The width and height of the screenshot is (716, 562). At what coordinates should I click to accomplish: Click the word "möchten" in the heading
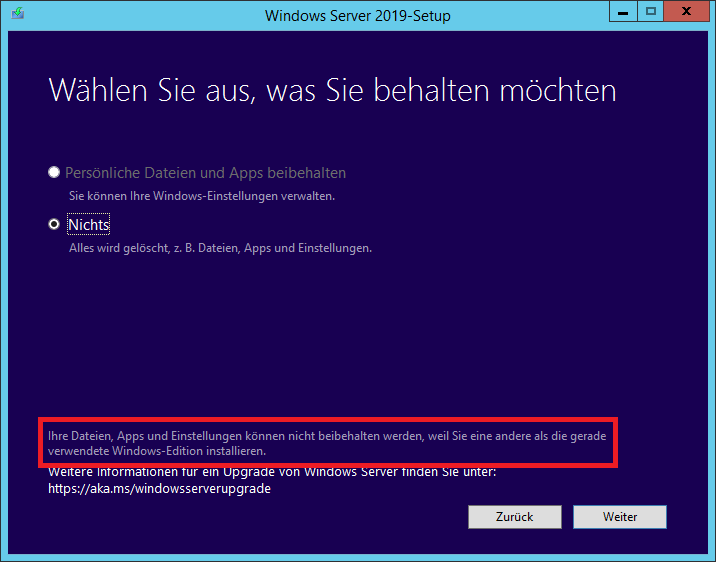(x=558, y=91)
